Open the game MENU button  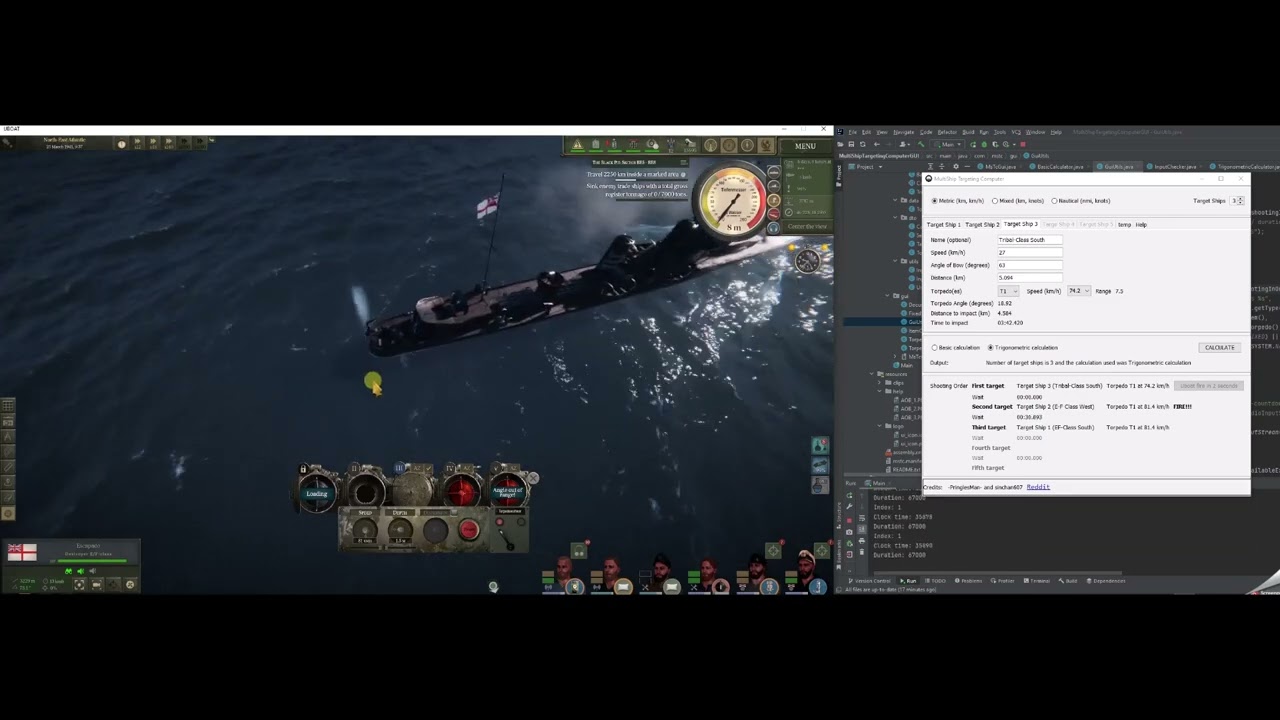point(805,146)
